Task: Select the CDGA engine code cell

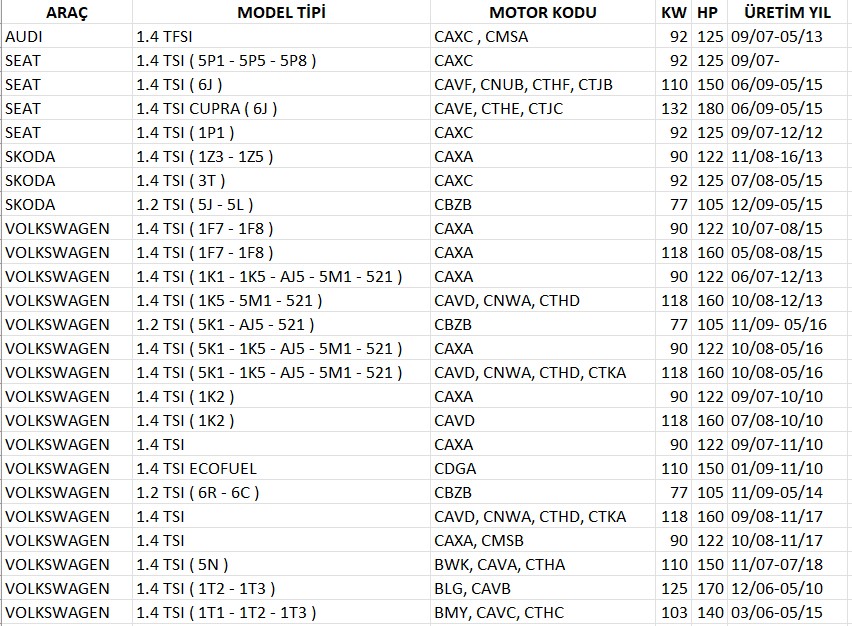Action: 455,468
